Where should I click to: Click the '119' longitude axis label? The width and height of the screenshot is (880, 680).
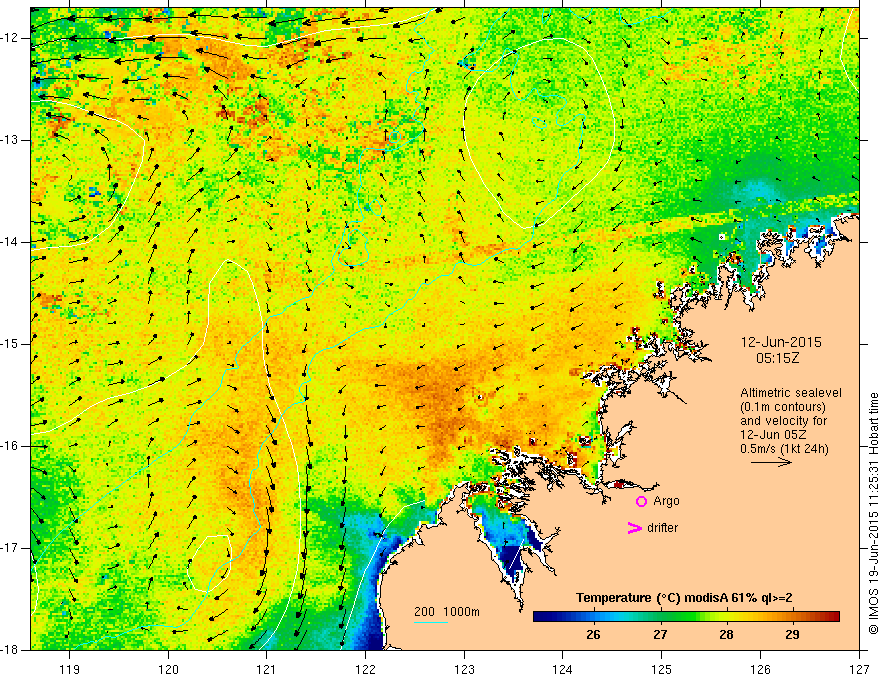tap(69, 669)
